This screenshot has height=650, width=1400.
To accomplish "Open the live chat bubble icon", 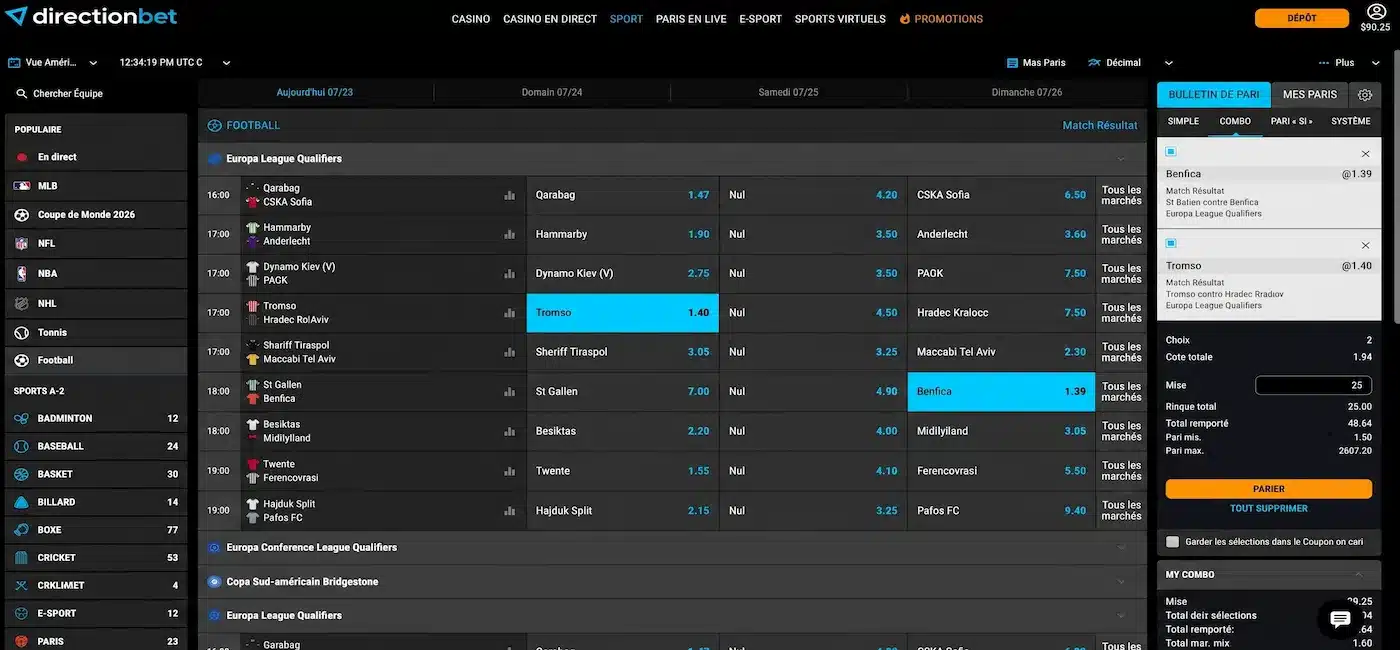I will 1340,620.
